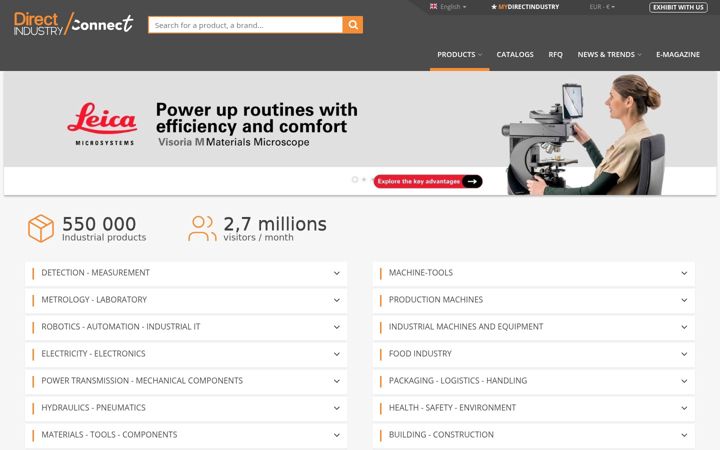Focus the product search input field
The width and height of the screenshot is (720, 450).
coord(245,25)
